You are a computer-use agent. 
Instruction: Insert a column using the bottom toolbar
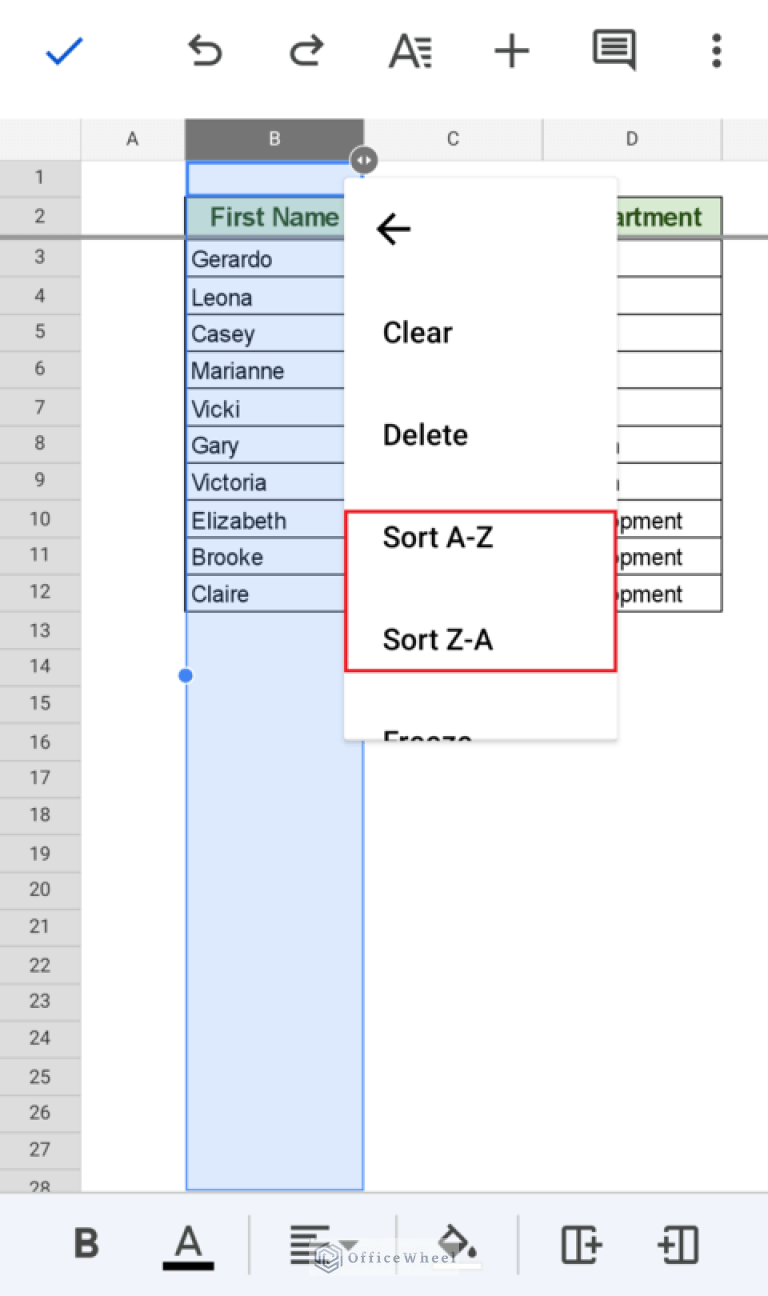pyautogui.click(x=581, y=1244)
